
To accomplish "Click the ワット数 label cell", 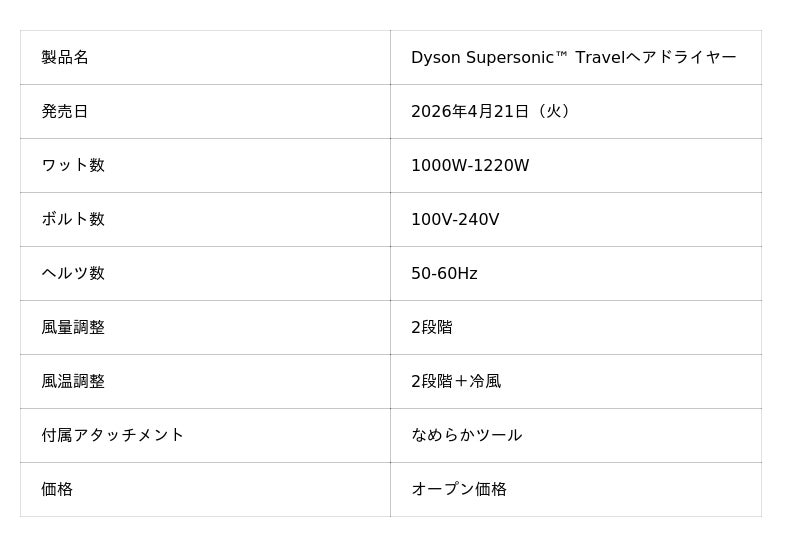I will (73, 166).
